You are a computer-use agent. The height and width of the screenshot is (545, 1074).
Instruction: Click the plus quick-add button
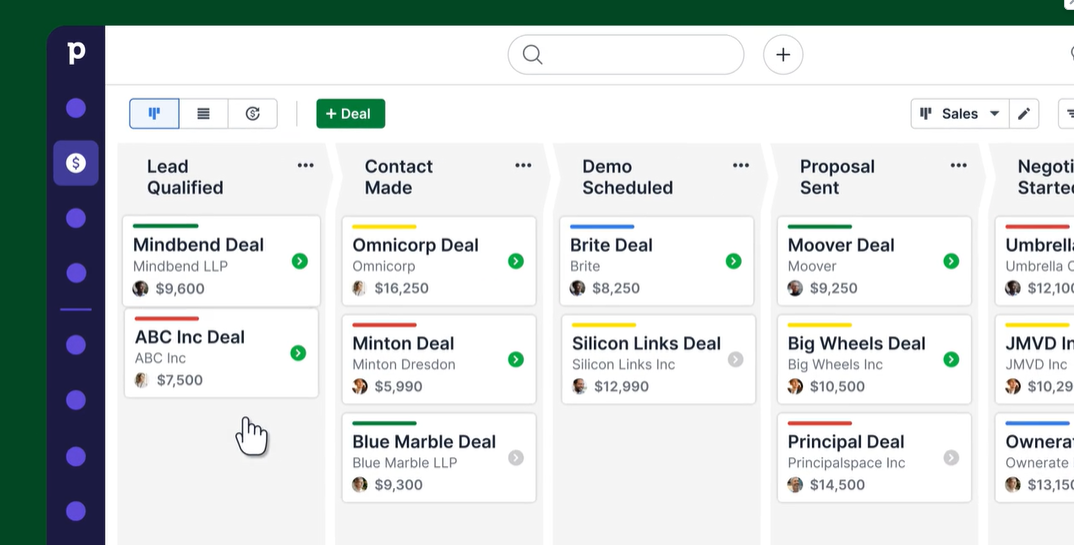coord(783,55)
